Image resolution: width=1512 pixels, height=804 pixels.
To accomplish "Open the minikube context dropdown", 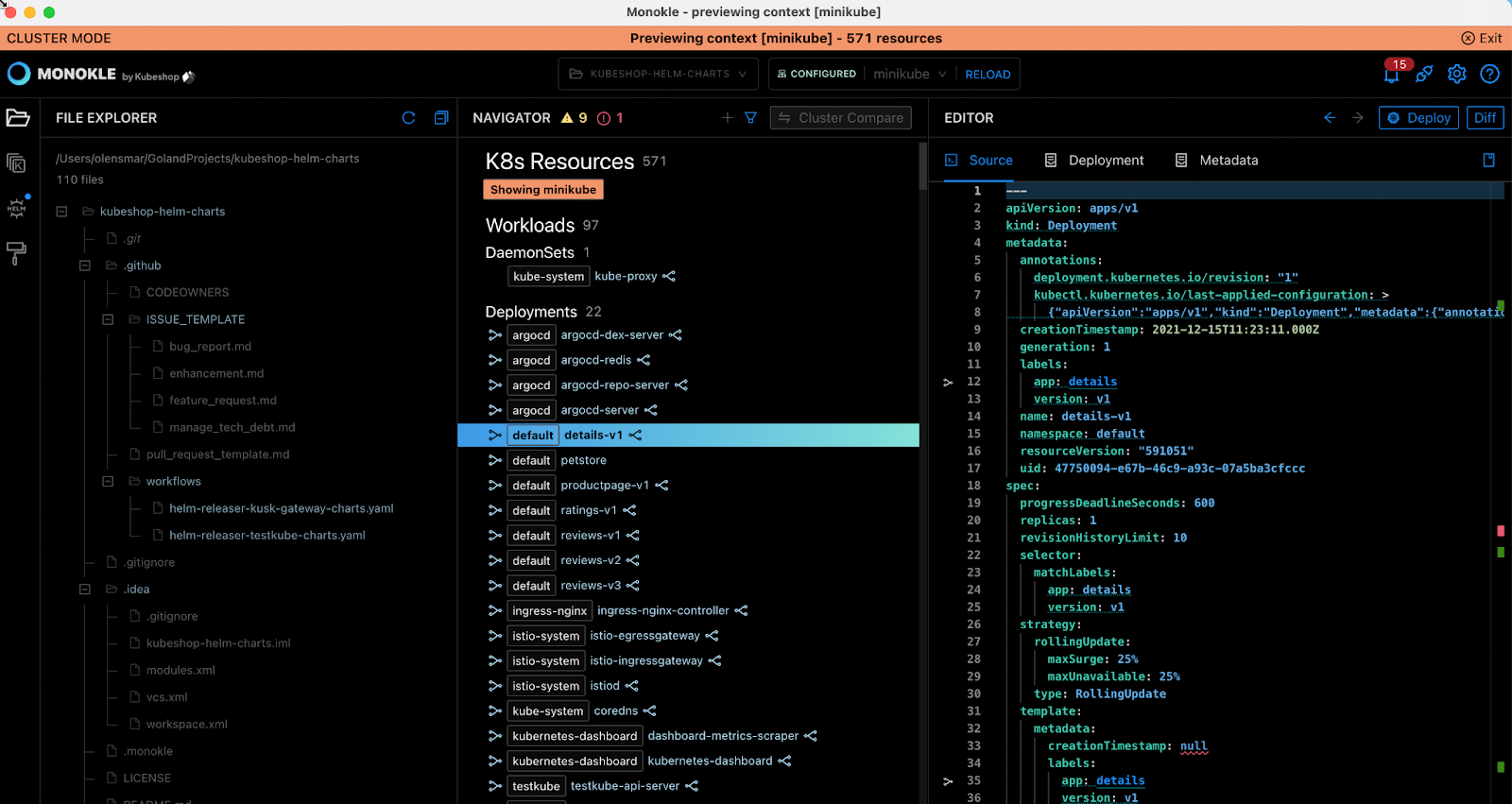I will pos(909,74).
